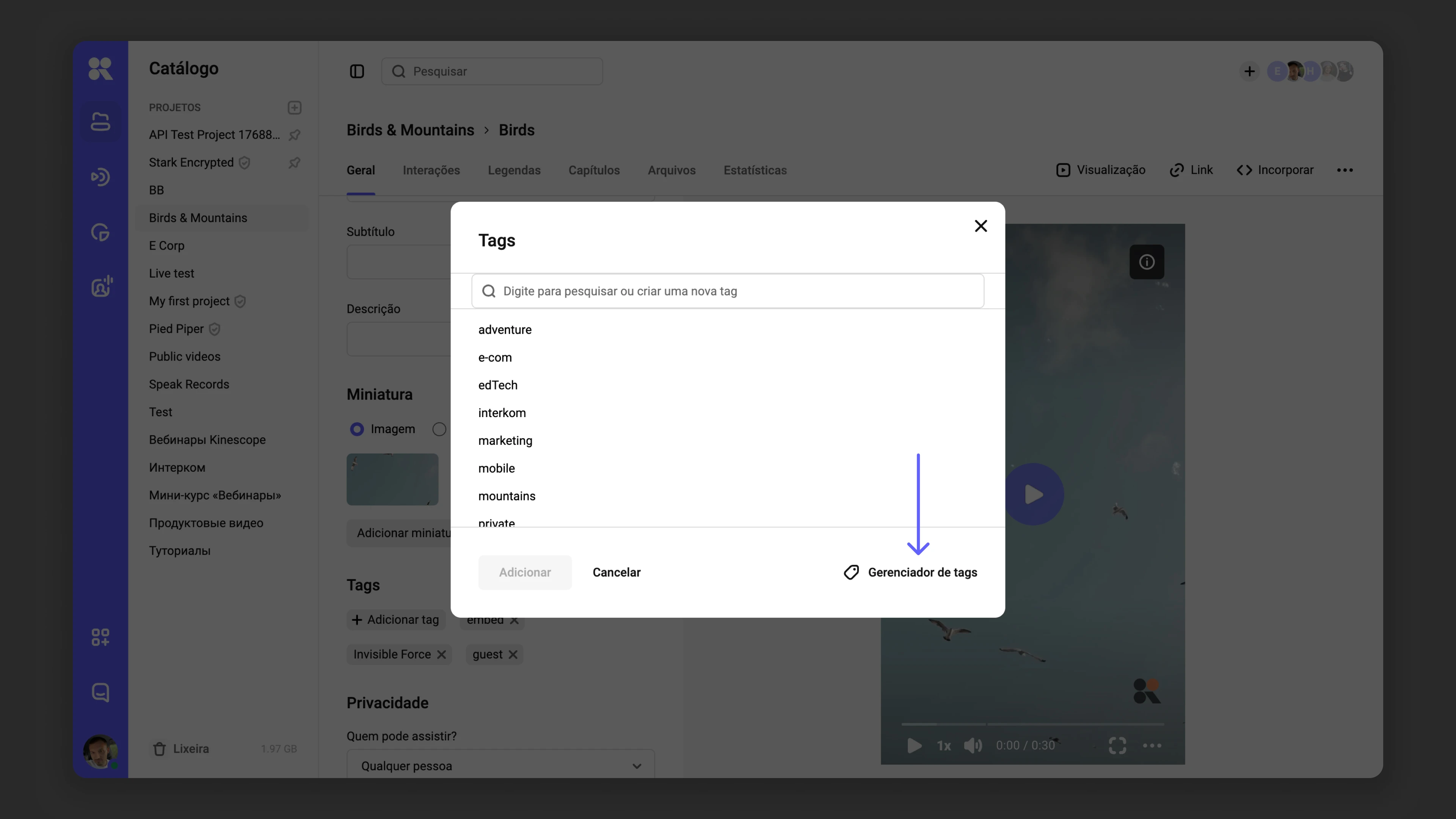The height and width of the screenshot is (819, 1456).
Task: Remove the guest tag
Action: (x=513, y=654)
